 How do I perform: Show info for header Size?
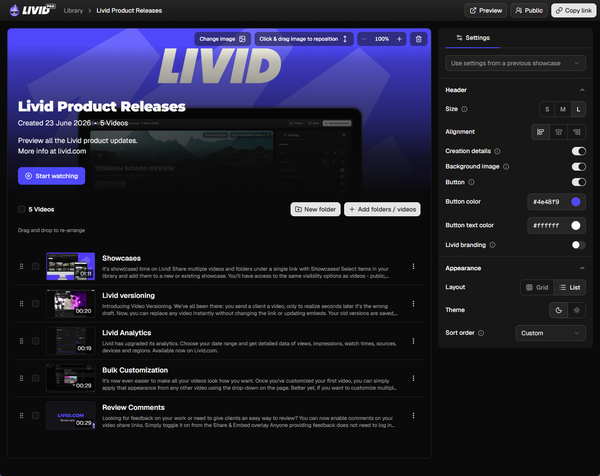[464, 109]
